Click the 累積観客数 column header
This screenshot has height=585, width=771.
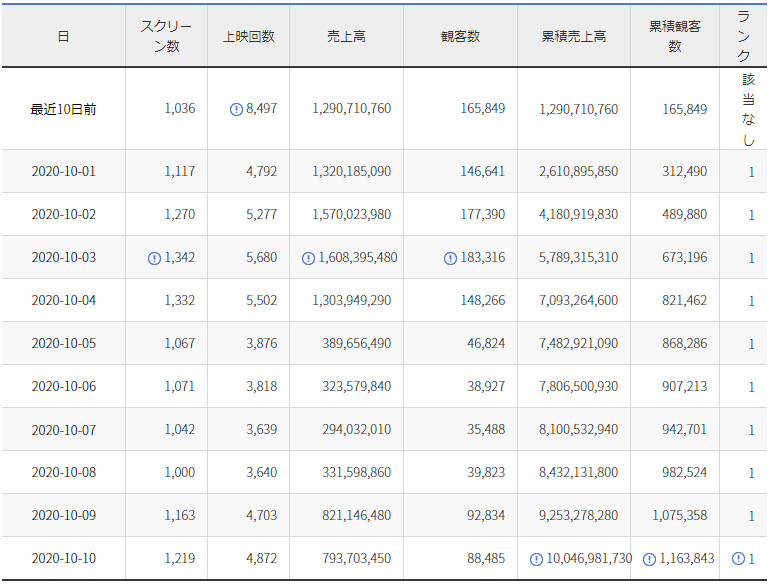tap(675, 36)
